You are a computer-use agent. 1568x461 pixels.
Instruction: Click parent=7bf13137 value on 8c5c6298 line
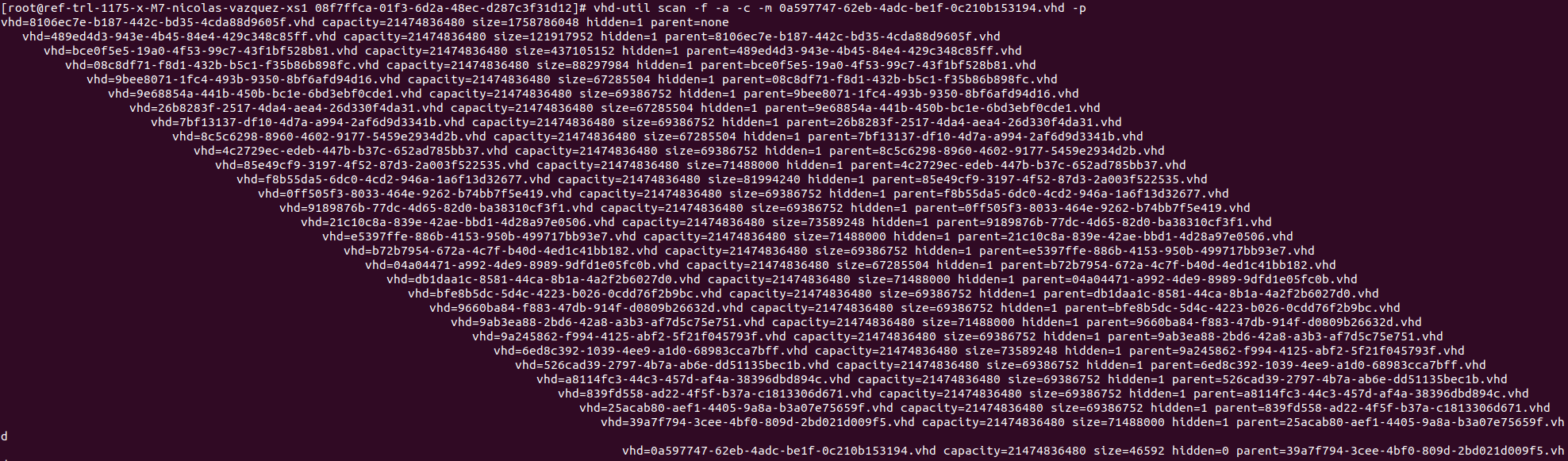(975, 136)
